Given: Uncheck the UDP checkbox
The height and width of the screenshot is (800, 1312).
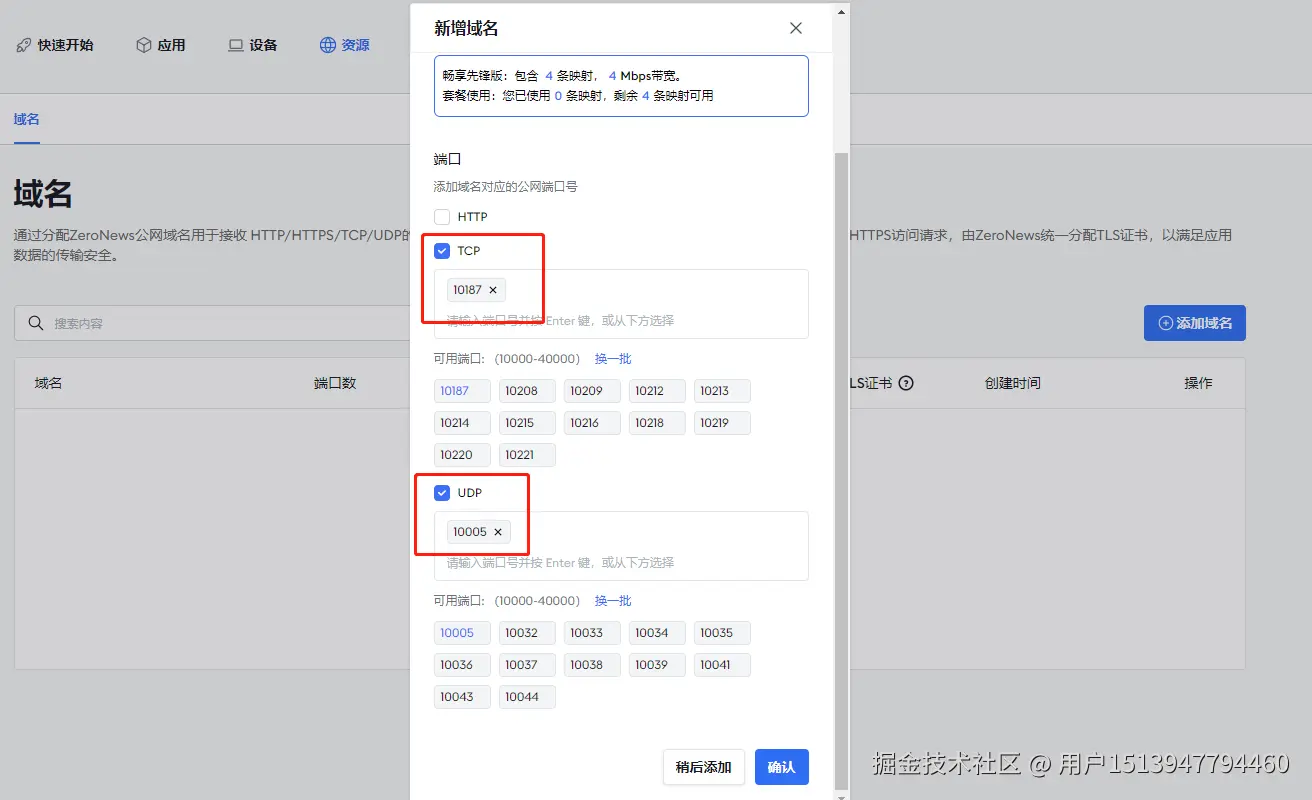Looking at the screenshot, I should tap(442, 493).
